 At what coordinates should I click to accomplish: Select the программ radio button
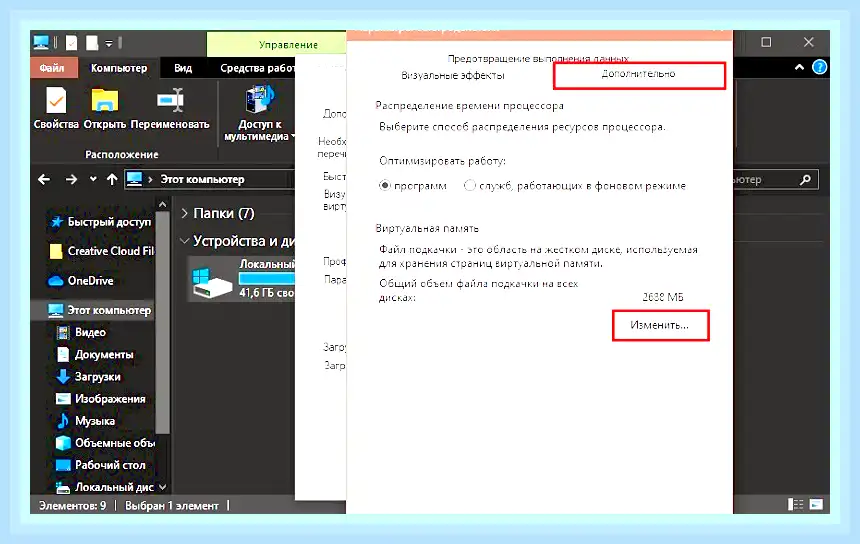(384, 185)
